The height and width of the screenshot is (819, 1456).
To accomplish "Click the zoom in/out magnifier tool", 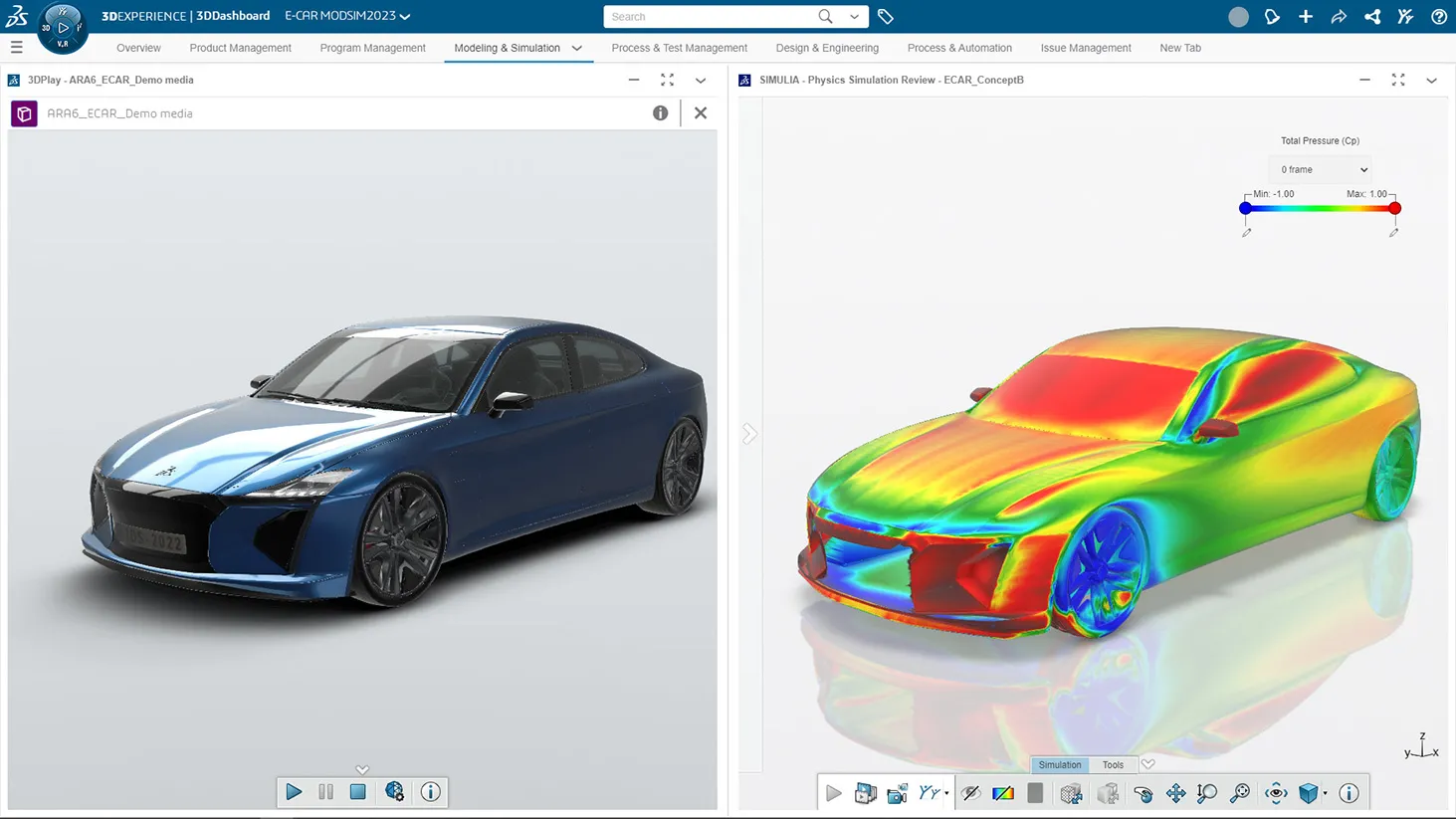I will (x=1206, y=793).
